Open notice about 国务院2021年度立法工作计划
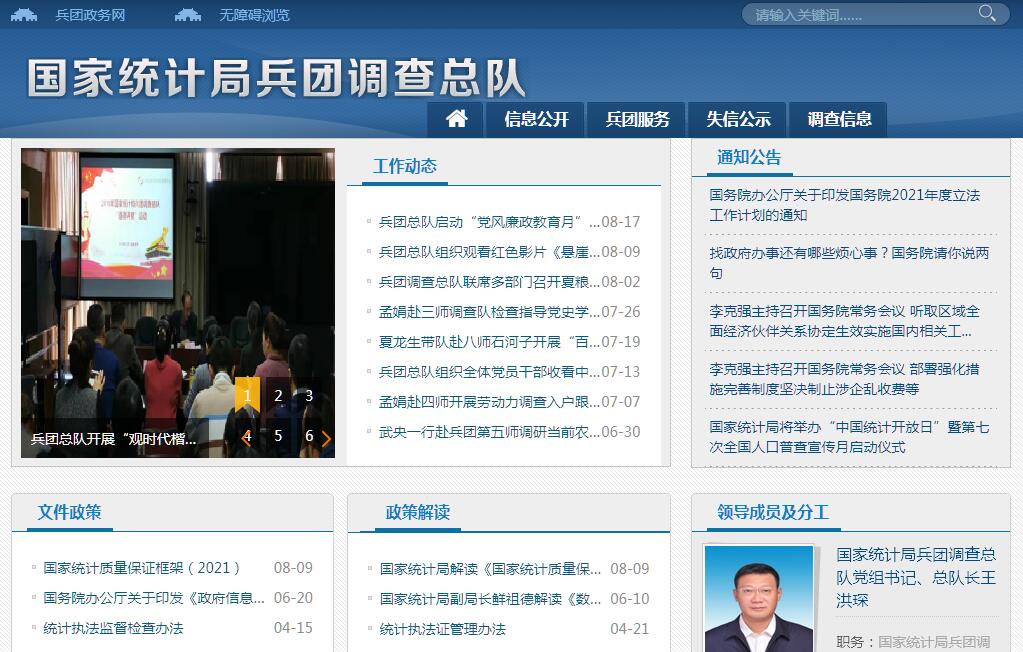Image resolution: width=1023 pixels, height=652 pixels. tap(844, 205)
